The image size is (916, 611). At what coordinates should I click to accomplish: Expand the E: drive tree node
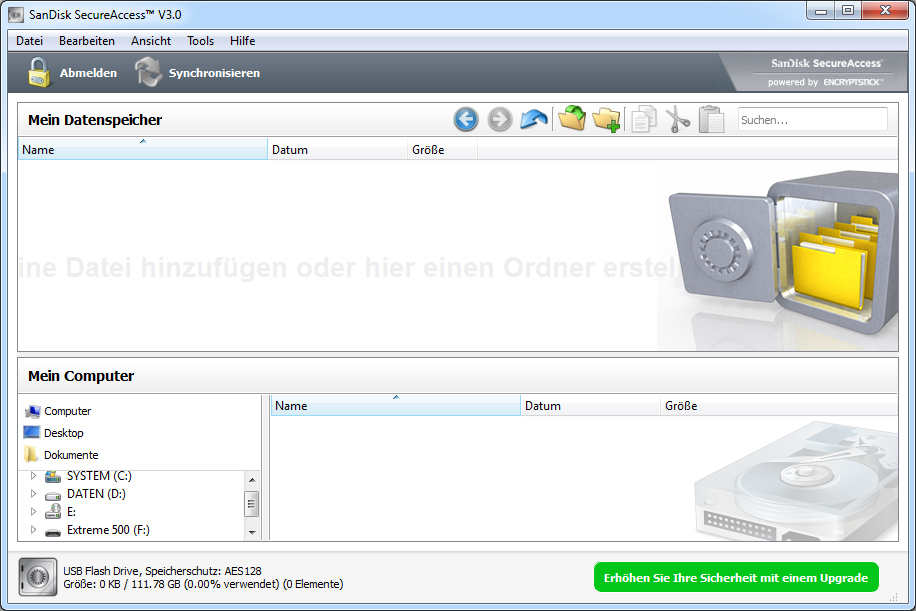33,512
